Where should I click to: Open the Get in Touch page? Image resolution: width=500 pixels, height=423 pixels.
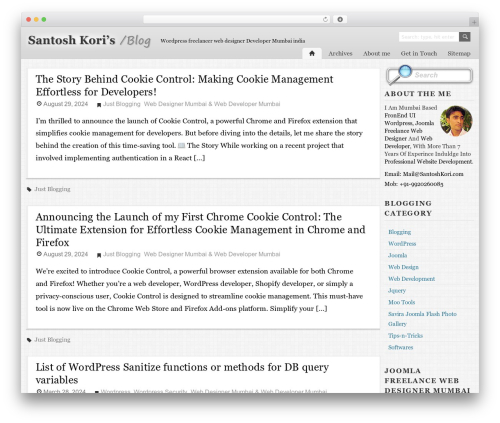tap(419, 53)
